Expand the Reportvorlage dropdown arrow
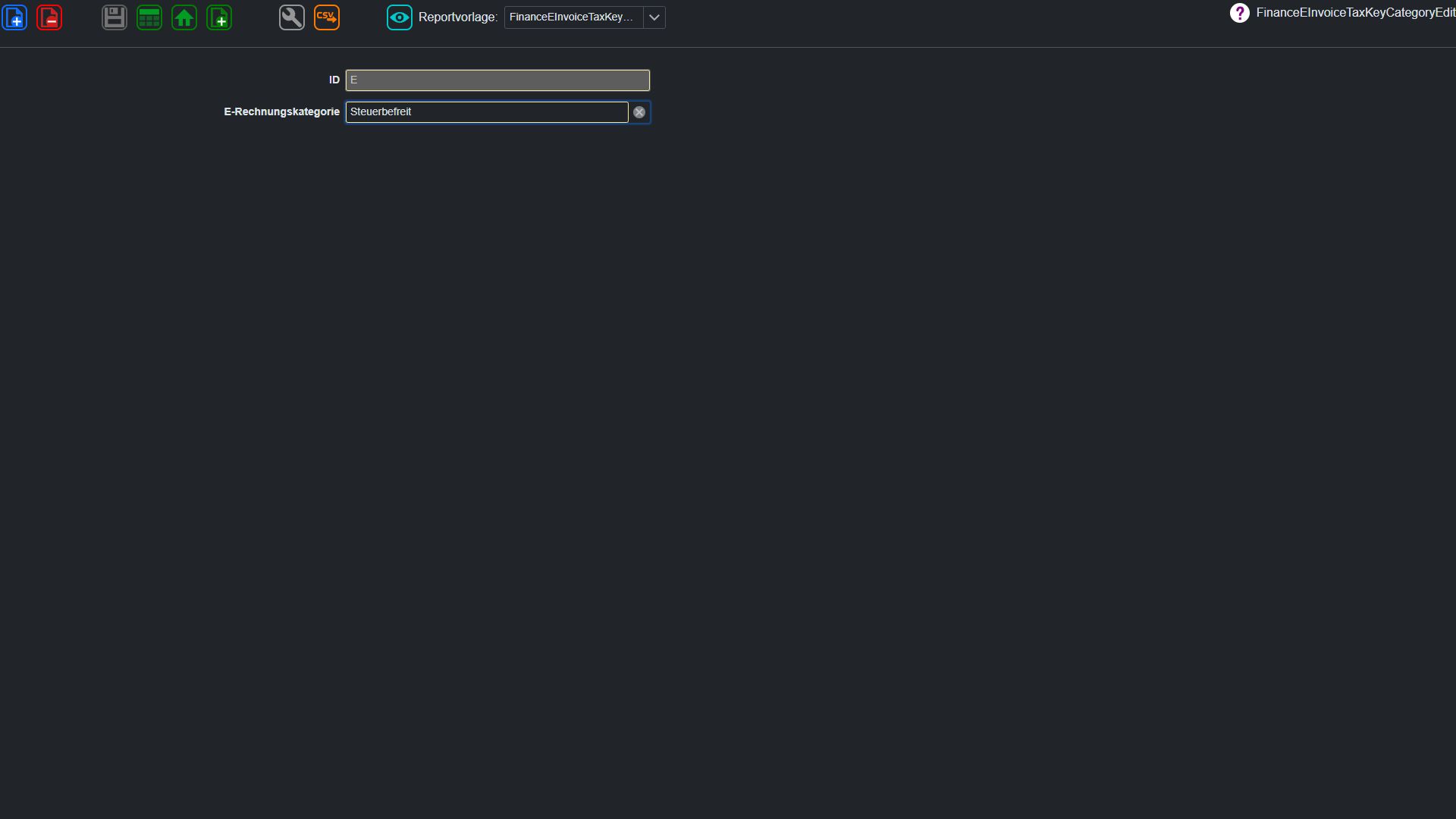Image resolution: width=1456 pixels, height=819 pixels. [654, 17]
